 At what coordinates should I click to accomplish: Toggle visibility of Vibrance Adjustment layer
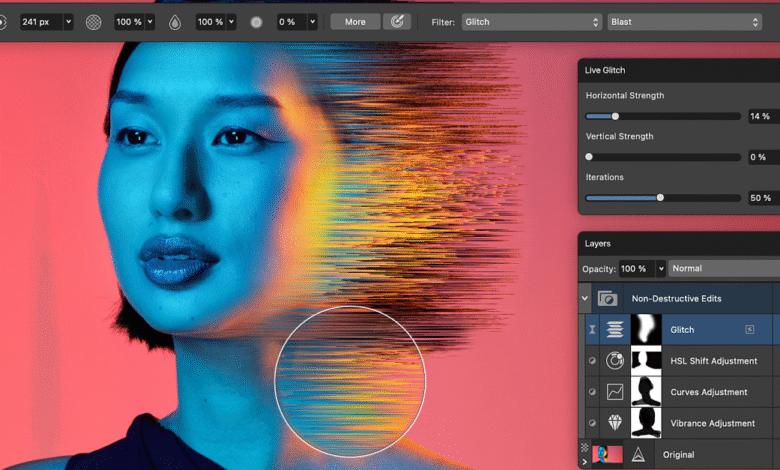click(592, 423)
